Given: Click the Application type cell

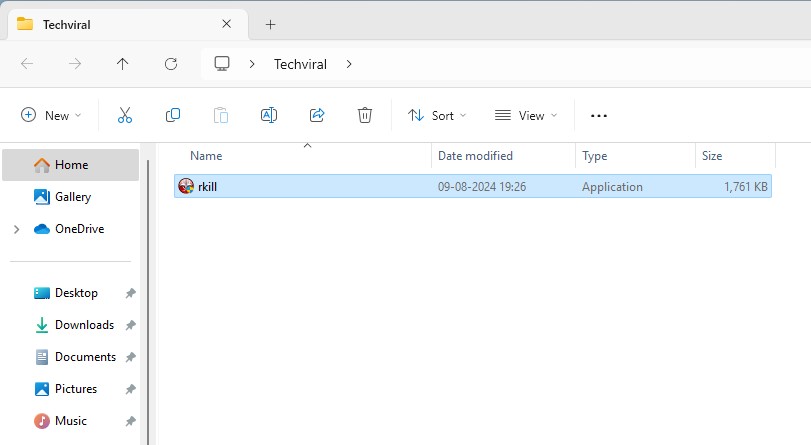Looking at the screenshot, I should tap(612, 187).
